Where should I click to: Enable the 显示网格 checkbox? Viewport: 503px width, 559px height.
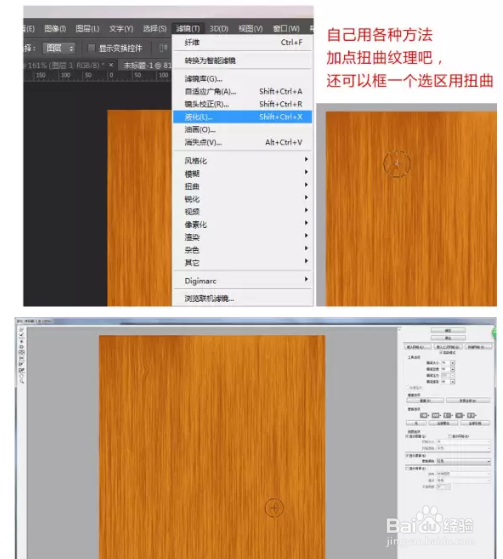point(450,436)
